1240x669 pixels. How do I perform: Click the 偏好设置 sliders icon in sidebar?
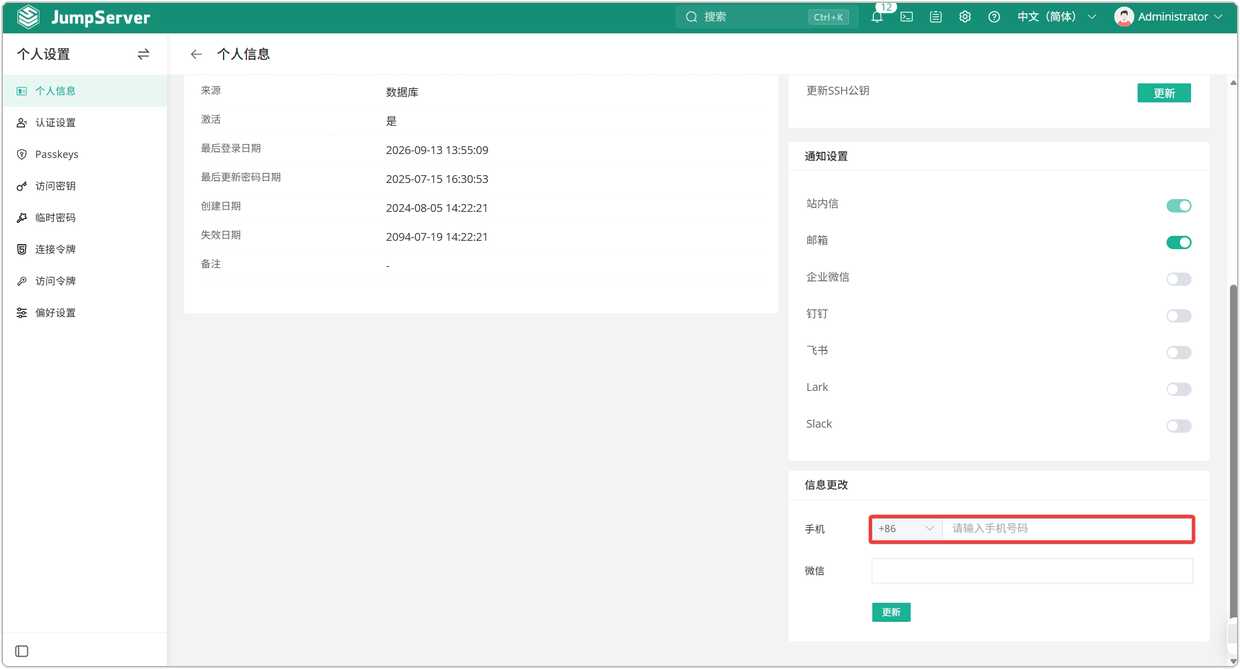pos(22,313)
